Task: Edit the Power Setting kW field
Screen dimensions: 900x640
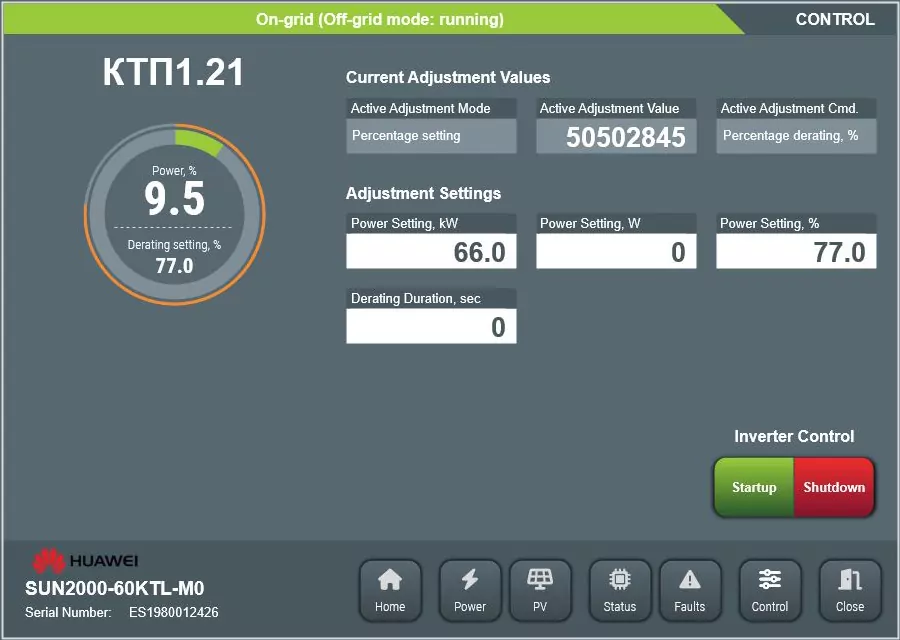Action: (431, 251)
